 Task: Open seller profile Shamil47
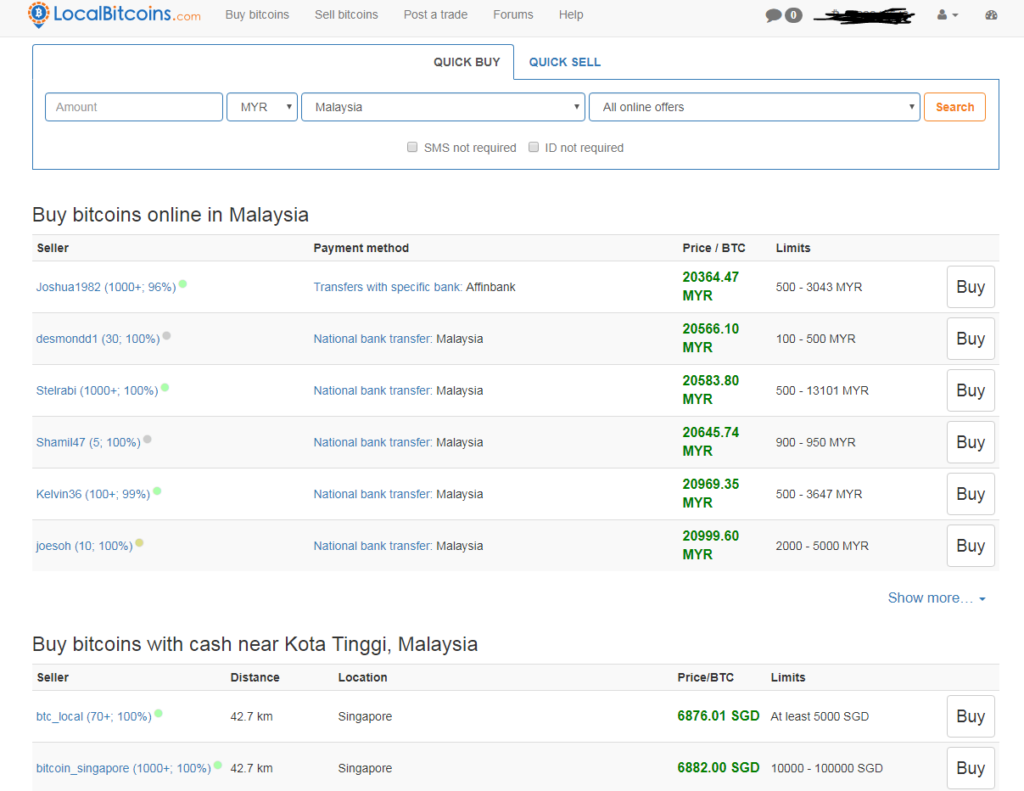88,442
